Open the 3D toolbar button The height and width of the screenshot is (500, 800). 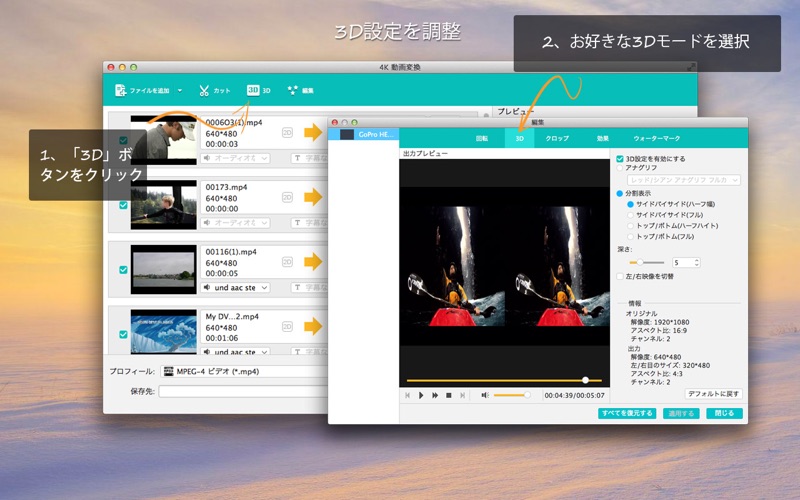click(259, 90)
